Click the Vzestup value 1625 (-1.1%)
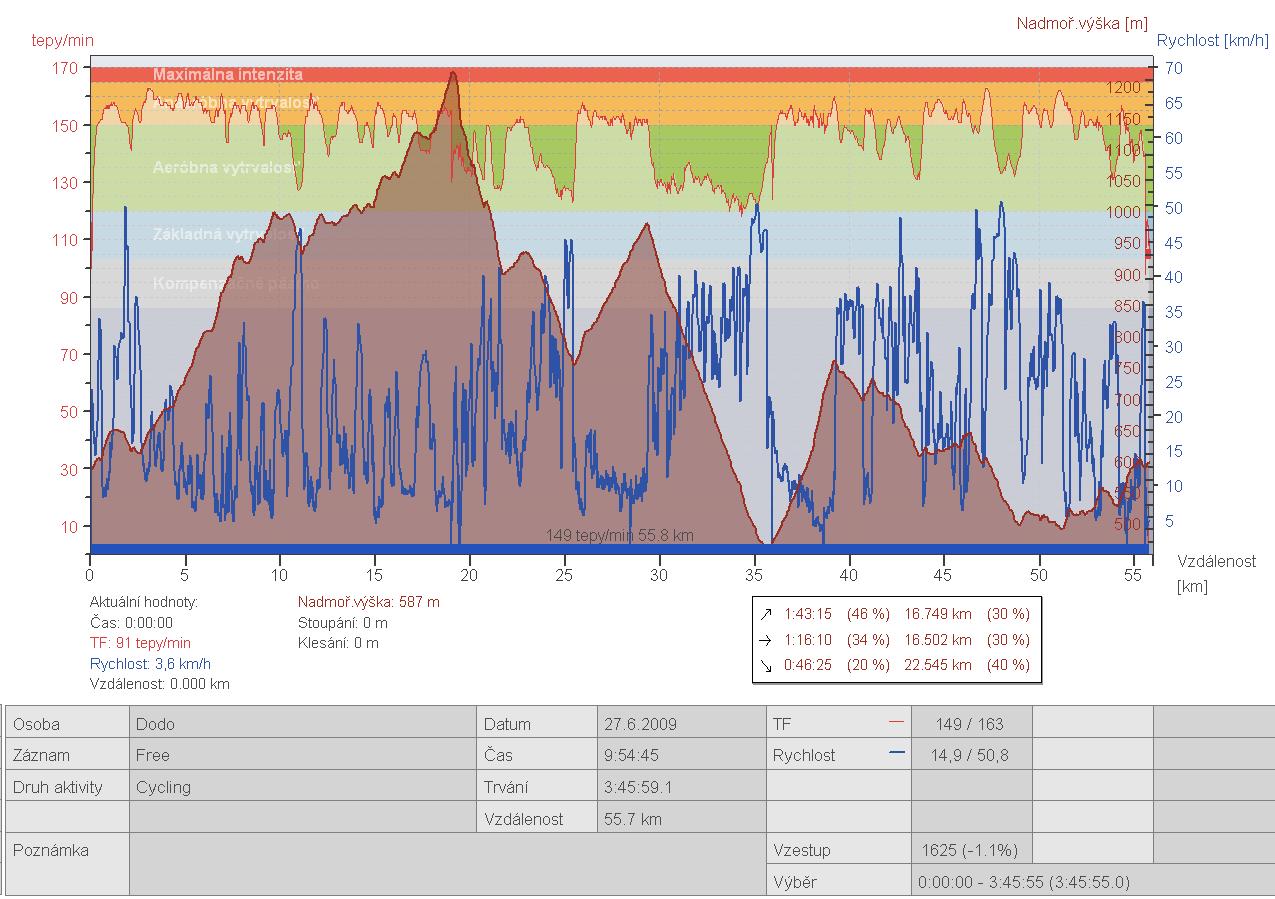The width and height of the screenshot is (1275, 899). (969, 850)
